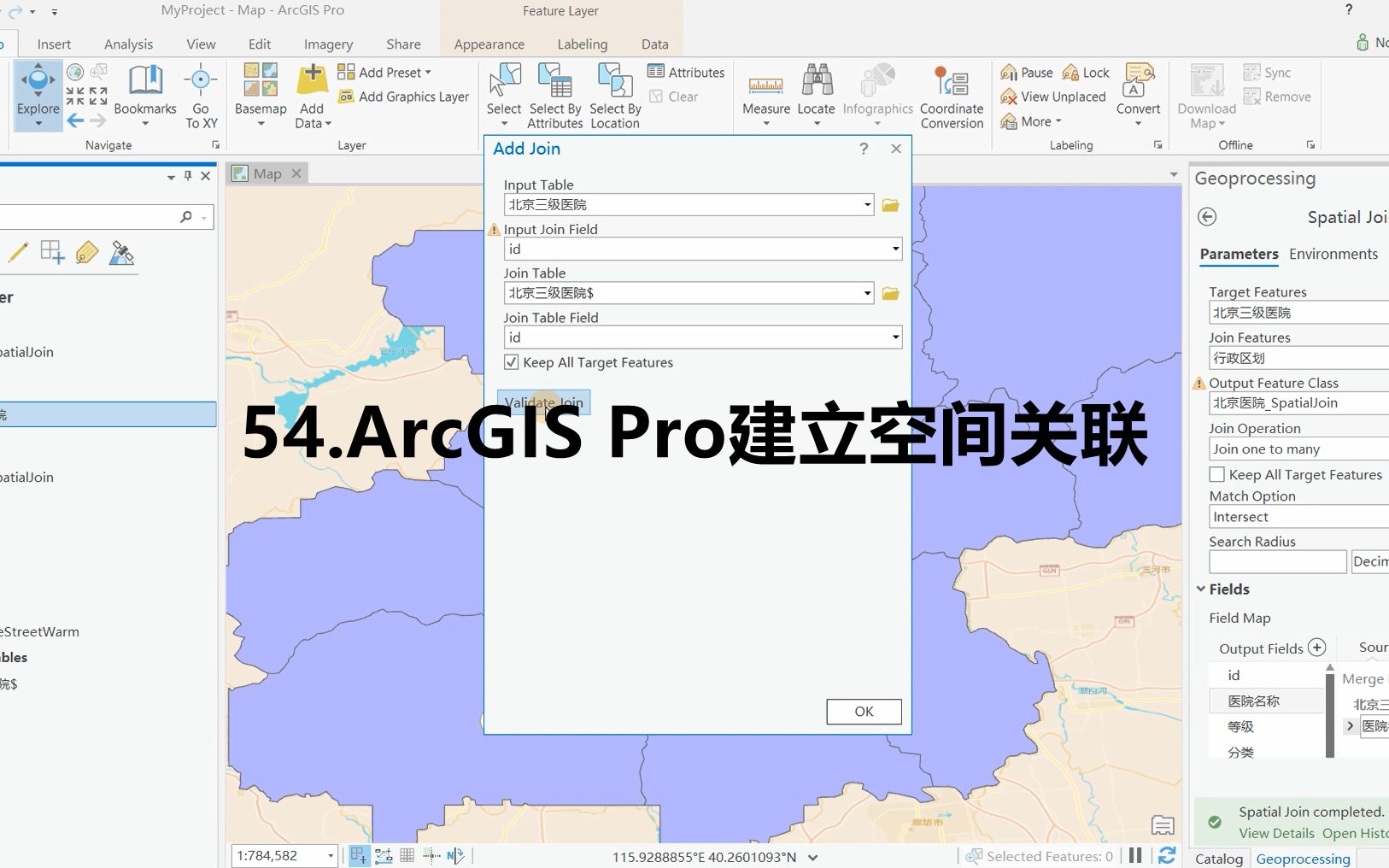1389x868 pixels.
Task: Uncheck Keep All Target Features in Add Join
Action: 511,361
